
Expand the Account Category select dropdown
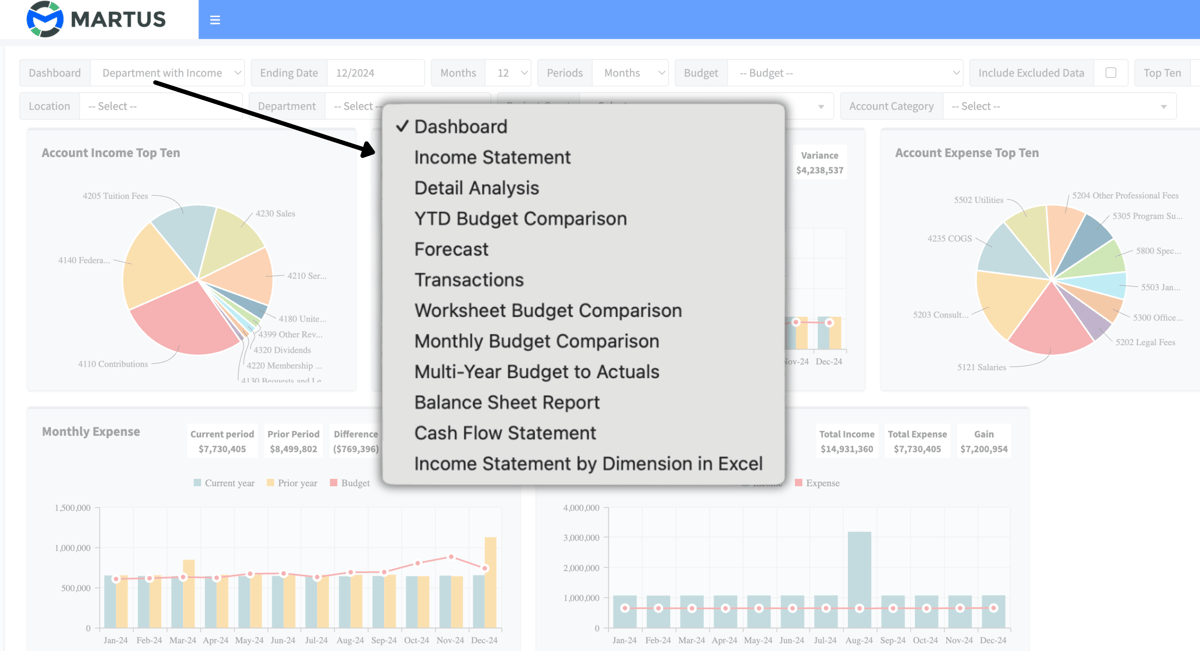pos(1060,106)
